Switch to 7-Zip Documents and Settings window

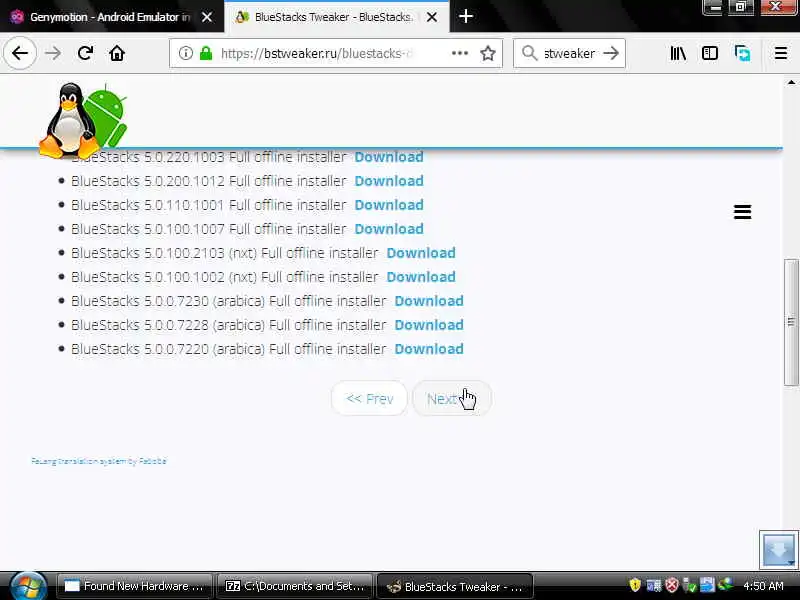click(x=295, y=586)
